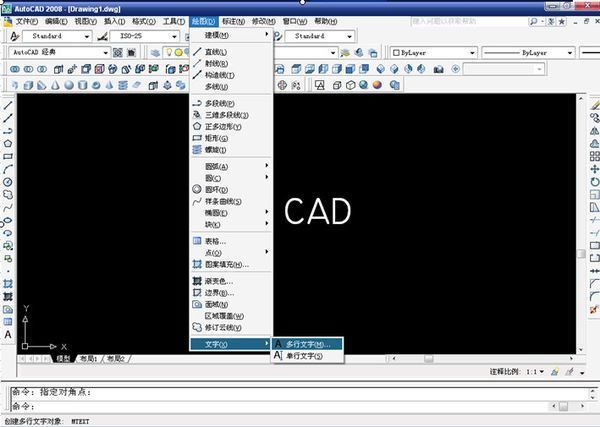Click the Cylinder icon in modeling toolbar
Screen dimensions: 600x427
(83, 85)
